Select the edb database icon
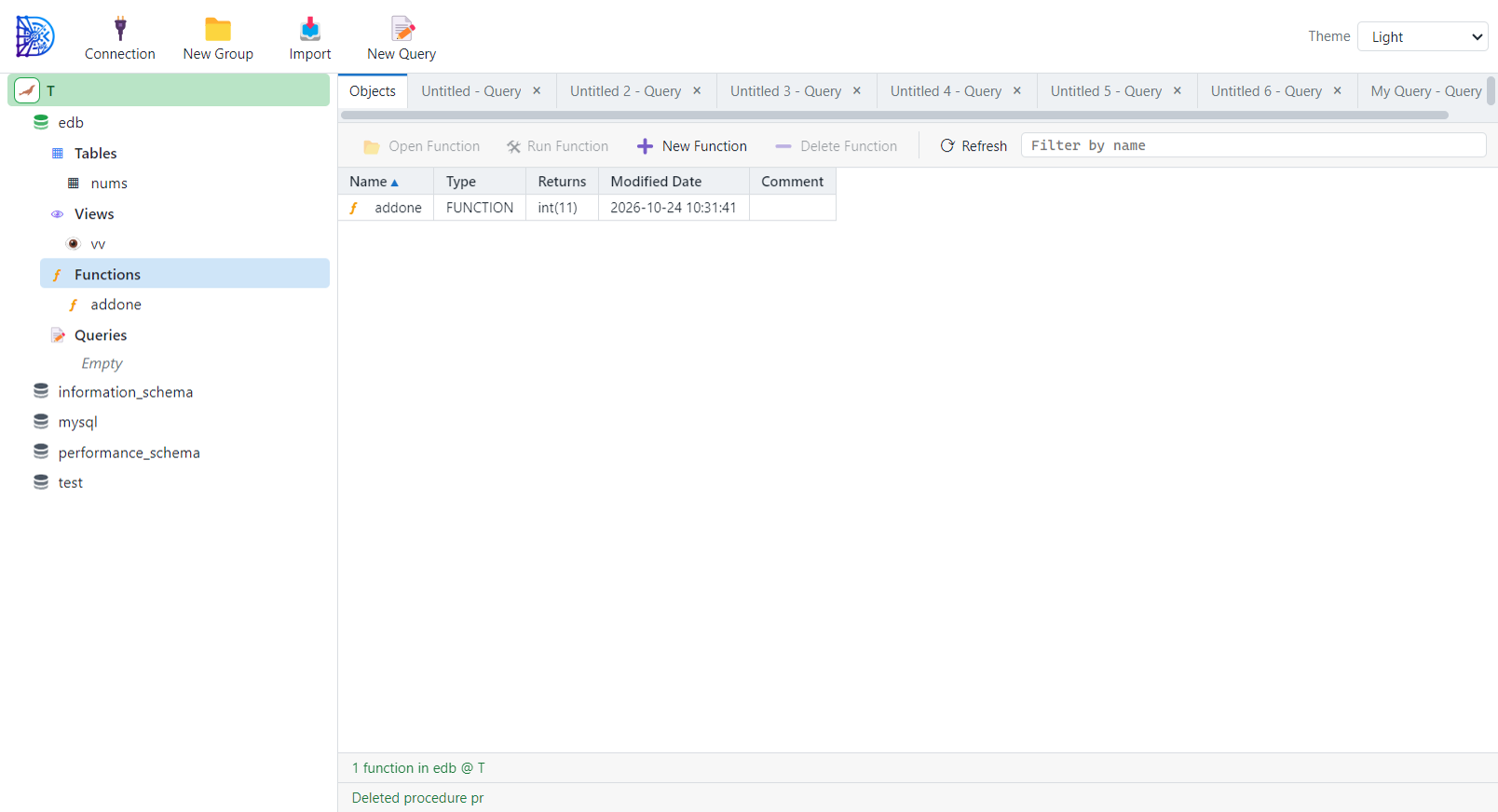Screen dimensions: 1498x812 point(41,122)
